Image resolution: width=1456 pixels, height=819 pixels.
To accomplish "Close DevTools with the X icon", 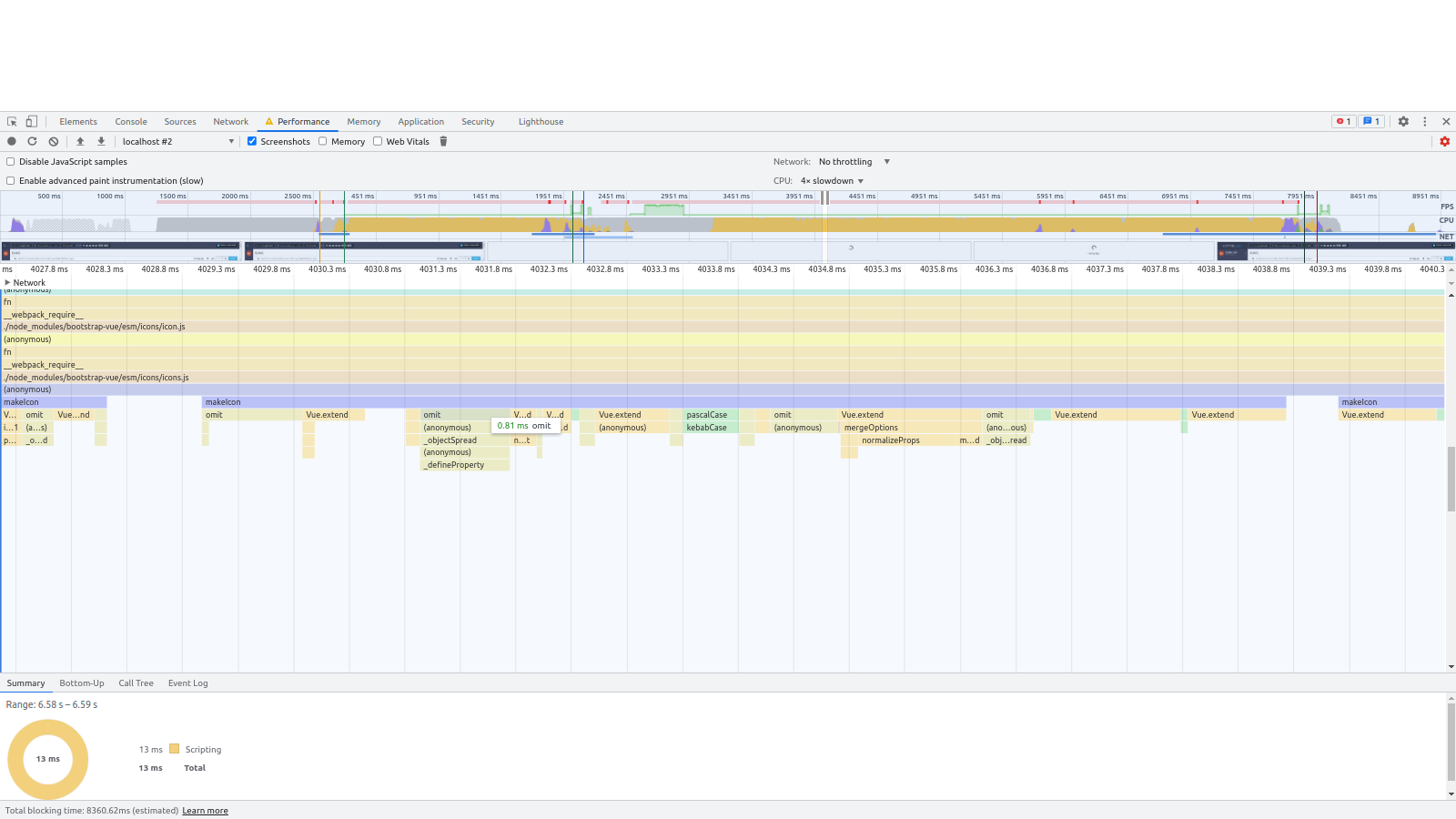I will [x=1446, y=122].
